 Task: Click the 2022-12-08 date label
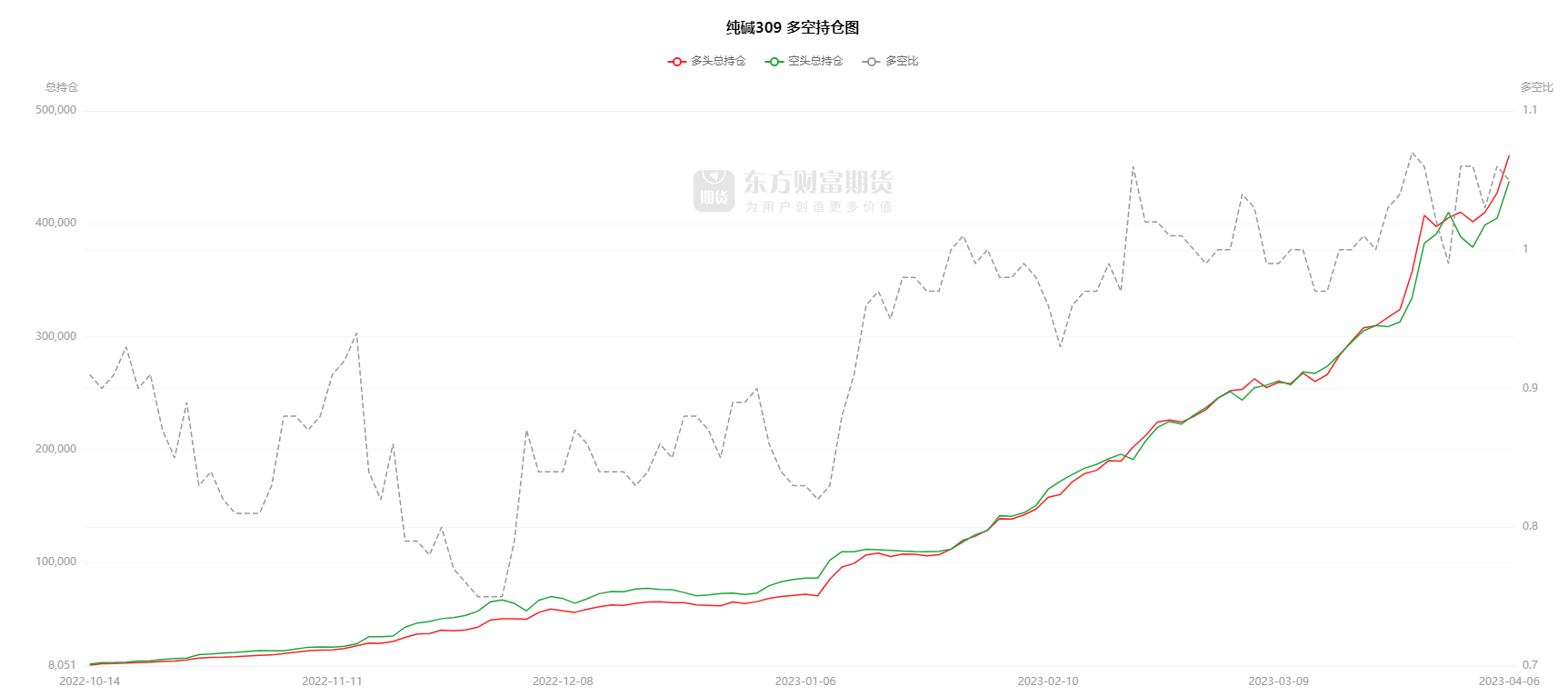563,681
